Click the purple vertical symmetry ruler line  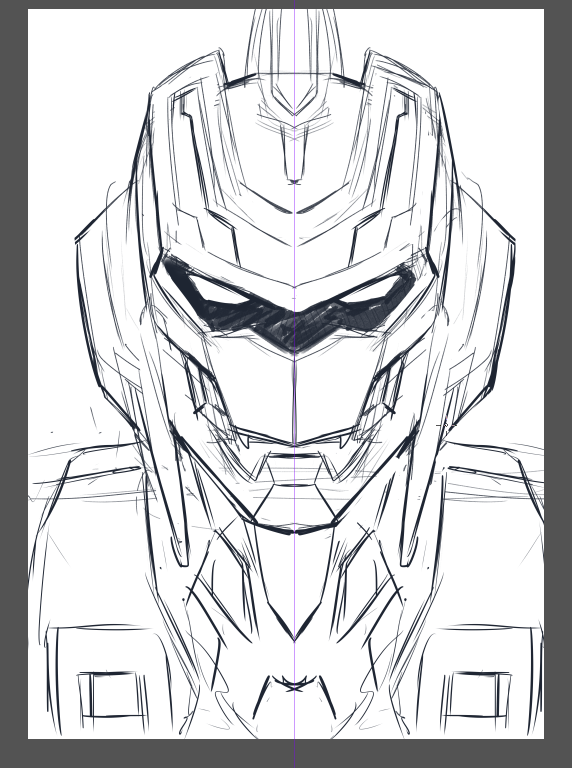(294, 384)
